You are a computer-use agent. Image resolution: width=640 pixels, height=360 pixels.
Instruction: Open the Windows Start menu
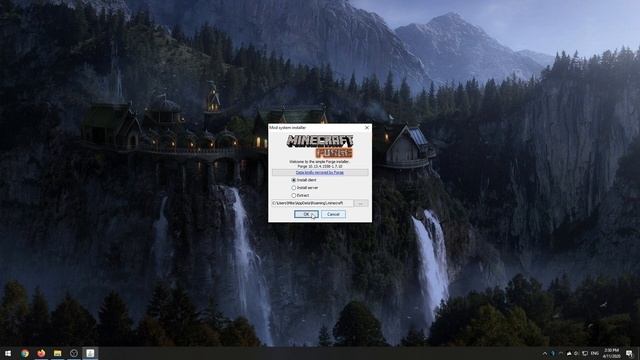(x=8, y=353)
